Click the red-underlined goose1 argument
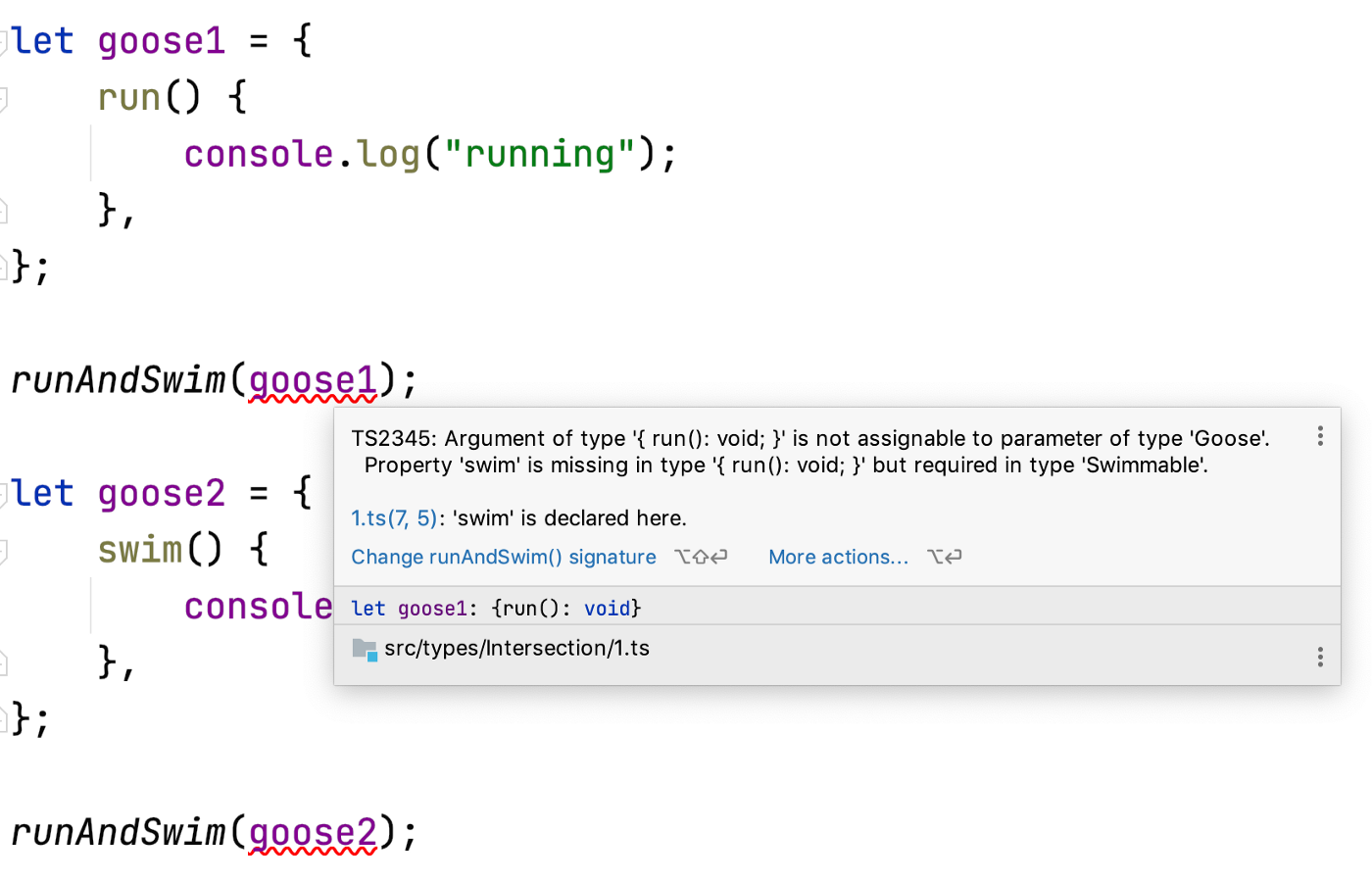The height and width of the screenshot is (883, 1372). [x=312, y=380]
